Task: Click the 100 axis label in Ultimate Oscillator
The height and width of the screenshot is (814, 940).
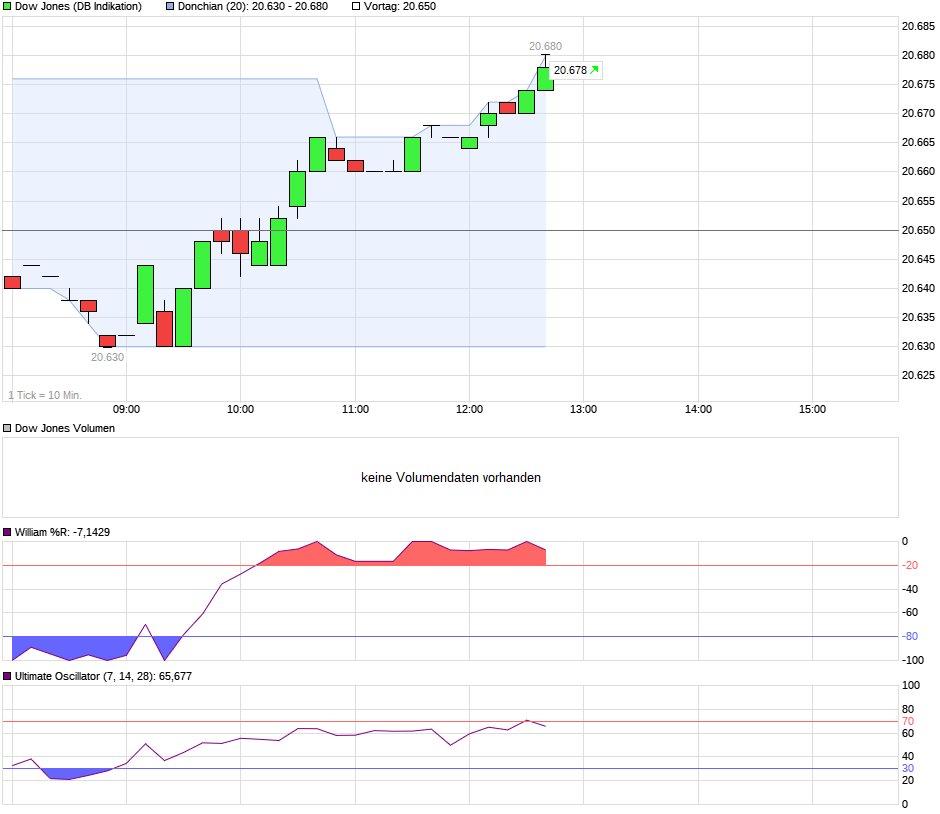Action: [911, 685]
